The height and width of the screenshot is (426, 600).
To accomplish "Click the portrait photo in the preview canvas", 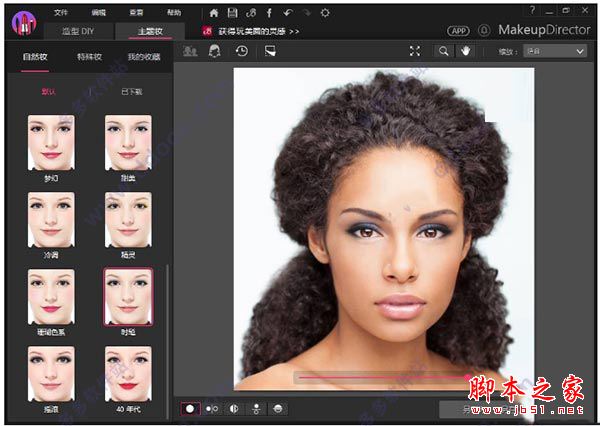I will click(384, 229).
